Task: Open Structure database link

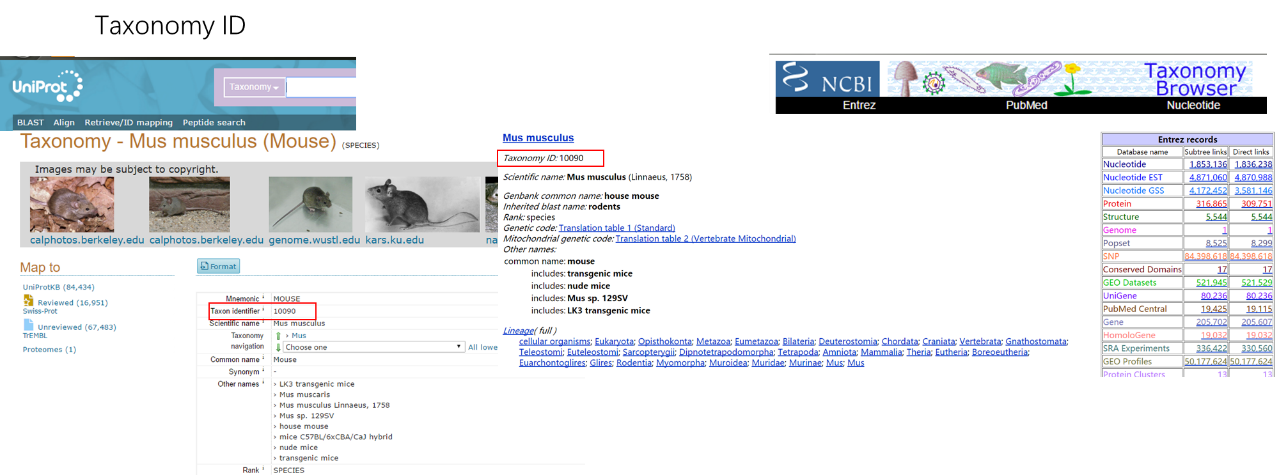Action: (1121, 216)
